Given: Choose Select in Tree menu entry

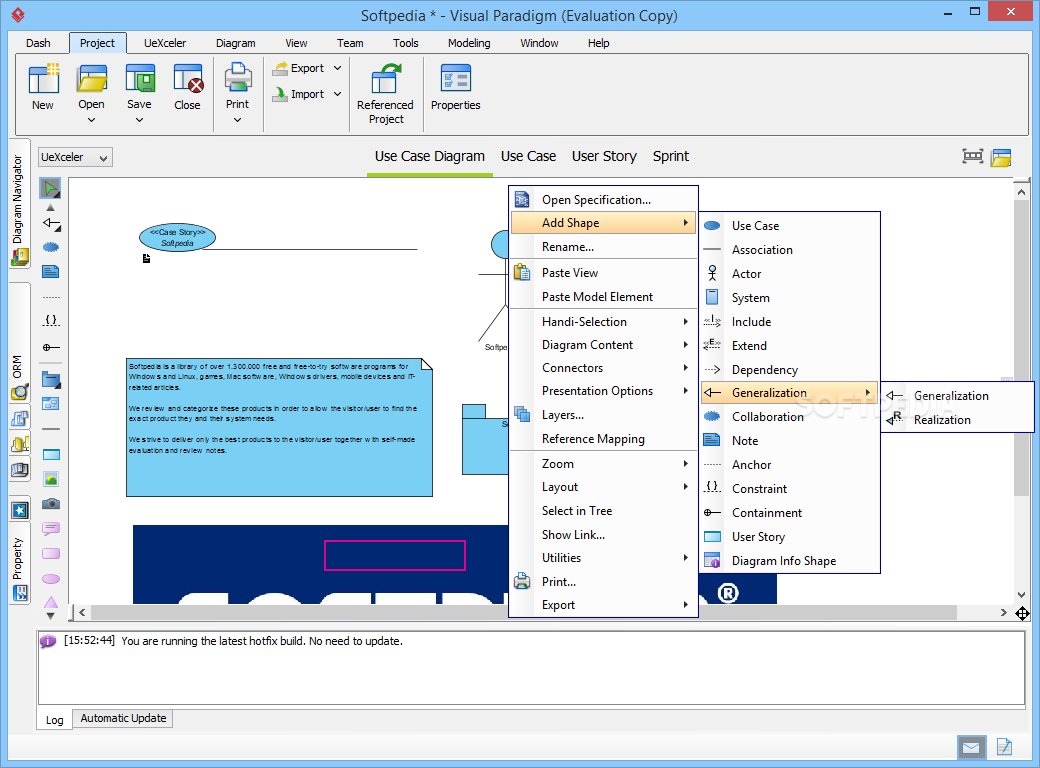Looking at the screenshot, I should point(604,511).
